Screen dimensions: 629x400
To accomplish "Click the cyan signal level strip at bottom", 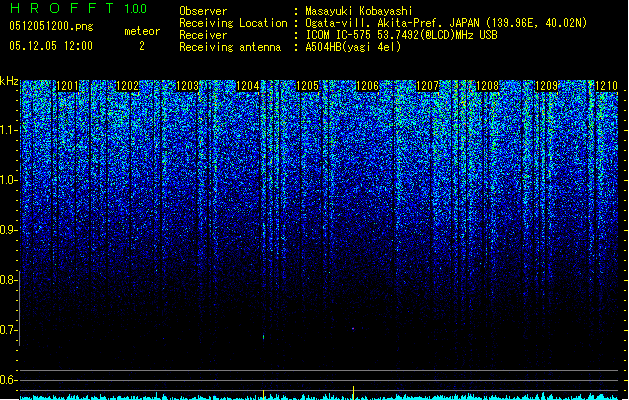I will pos(319,397).
